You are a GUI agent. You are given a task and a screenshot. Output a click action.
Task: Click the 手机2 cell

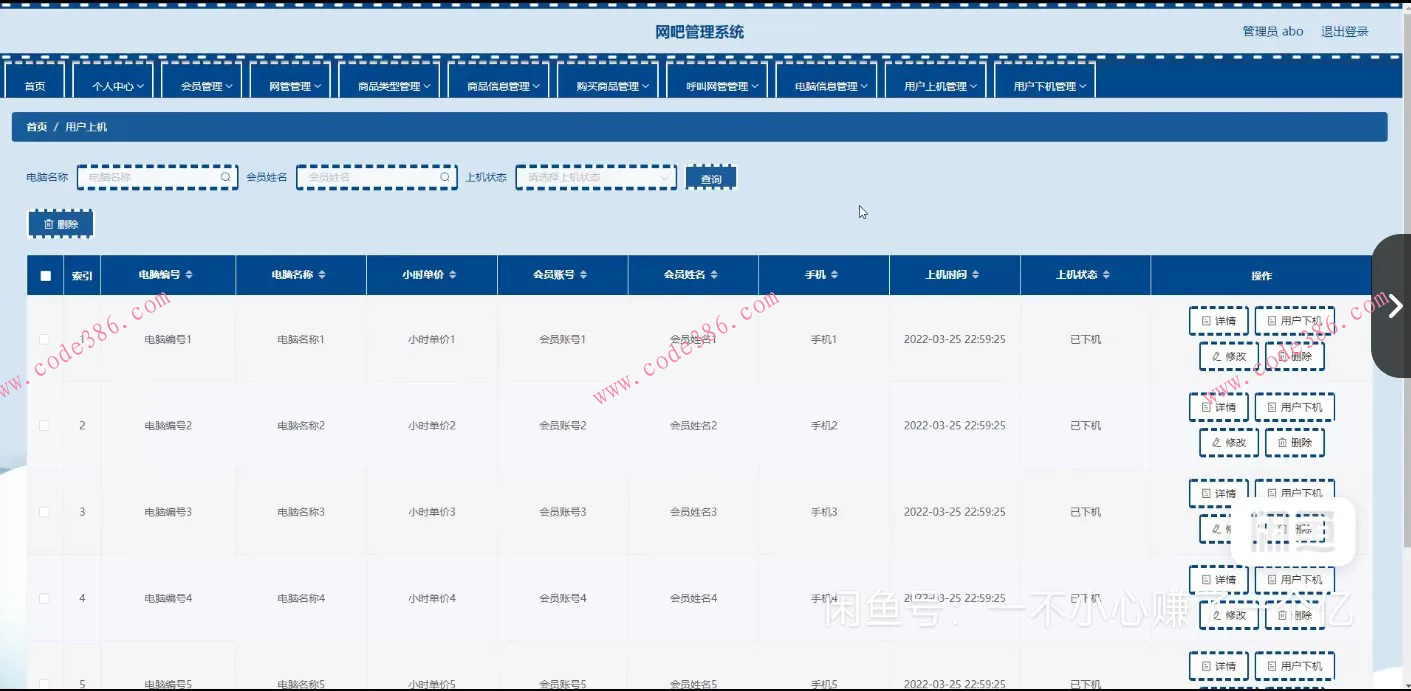pyautogui.click(x=824, y=425)
